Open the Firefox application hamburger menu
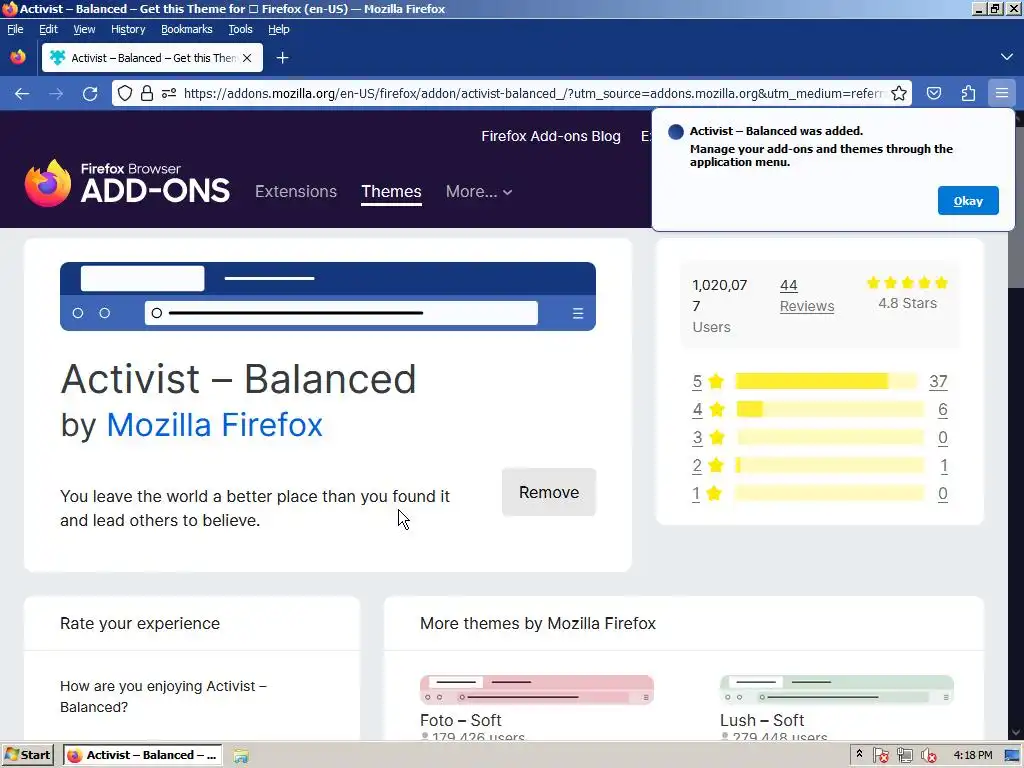This screenshot has height=768, width=1024. pyautogui.click(x=1002, y=93)
